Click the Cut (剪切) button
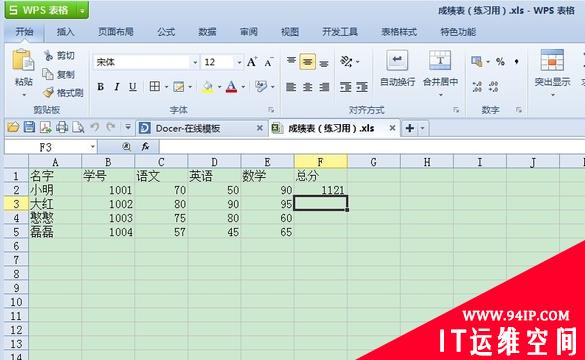Image resolution: width=585 pixels, height=360 pixels. coord(60,56)
